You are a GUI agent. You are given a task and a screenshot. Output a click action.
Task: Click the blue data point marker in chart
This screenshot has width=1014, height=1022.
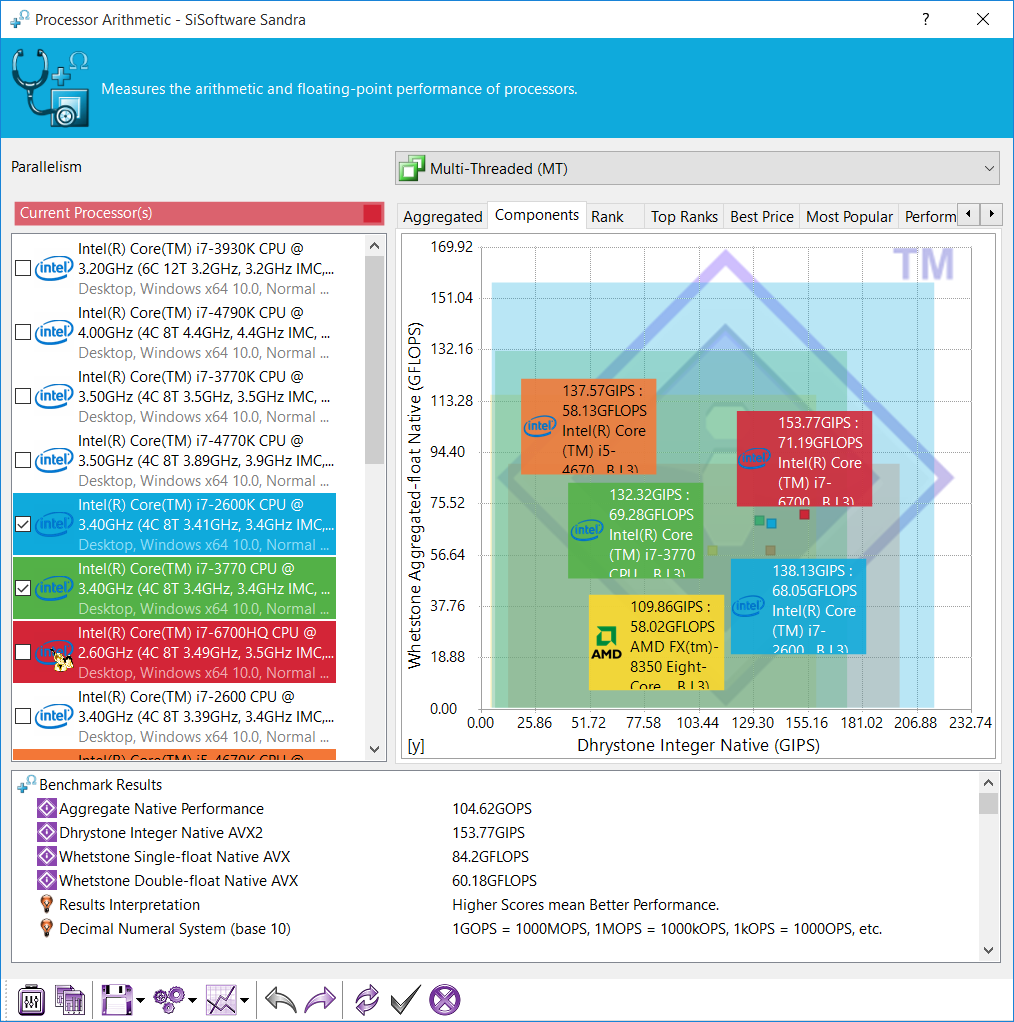click(772, 523)
